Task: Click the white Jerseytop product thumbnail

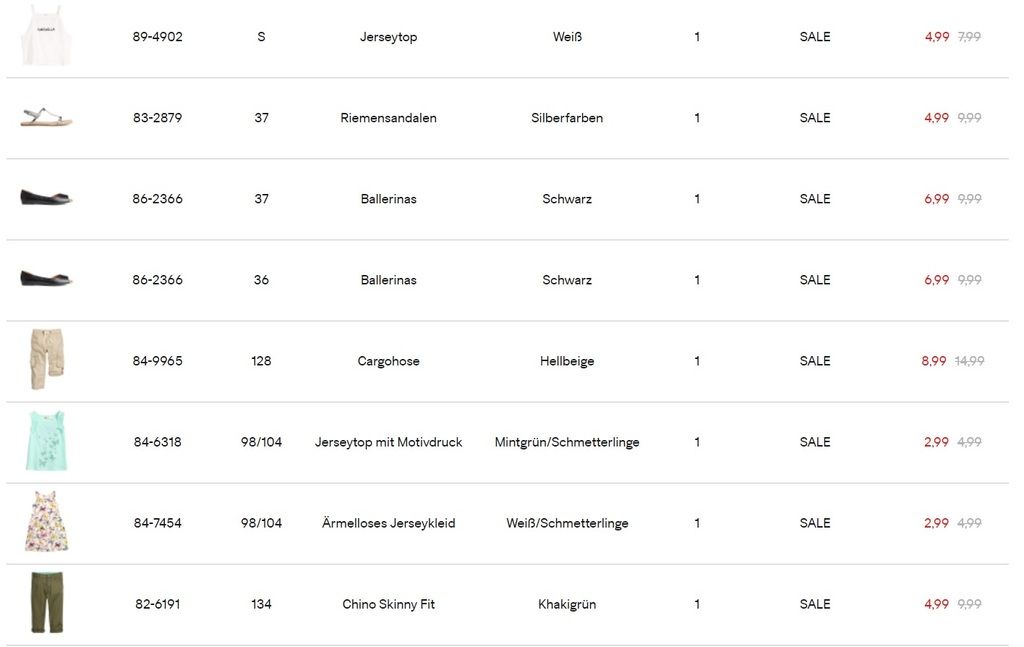Action: point(46,35)
